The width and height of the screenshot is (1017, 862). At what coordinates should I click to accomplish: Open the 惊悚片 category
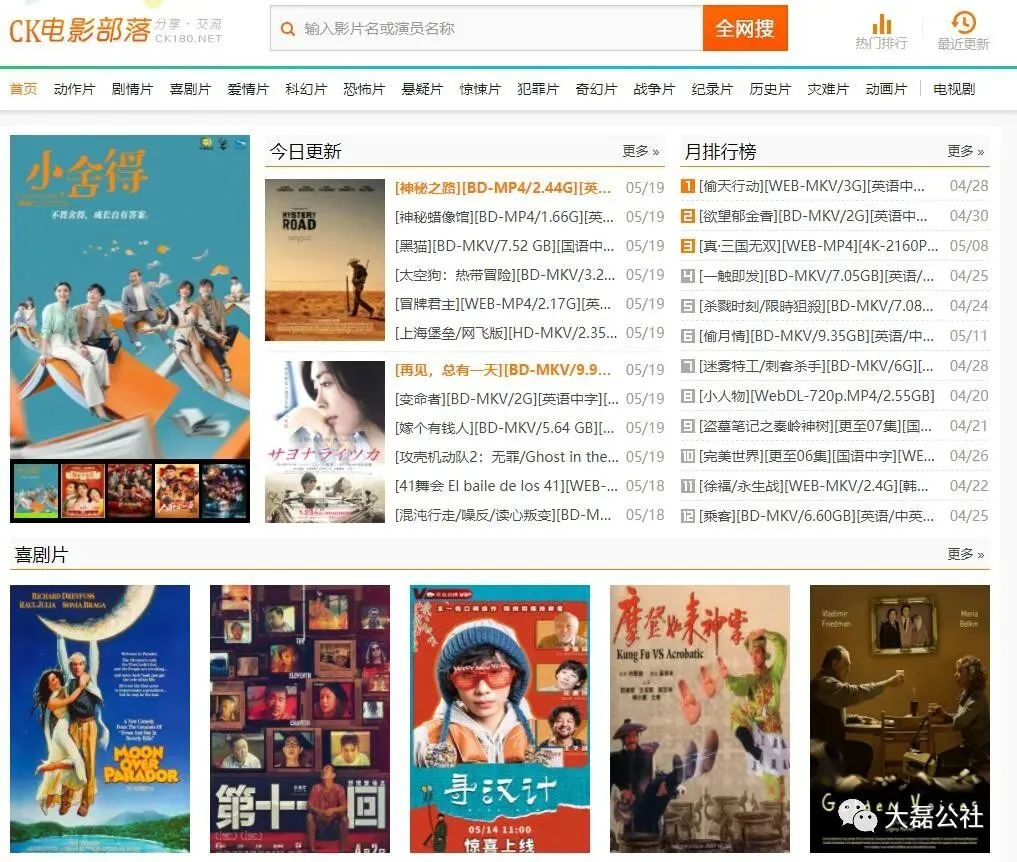[481, 89]
